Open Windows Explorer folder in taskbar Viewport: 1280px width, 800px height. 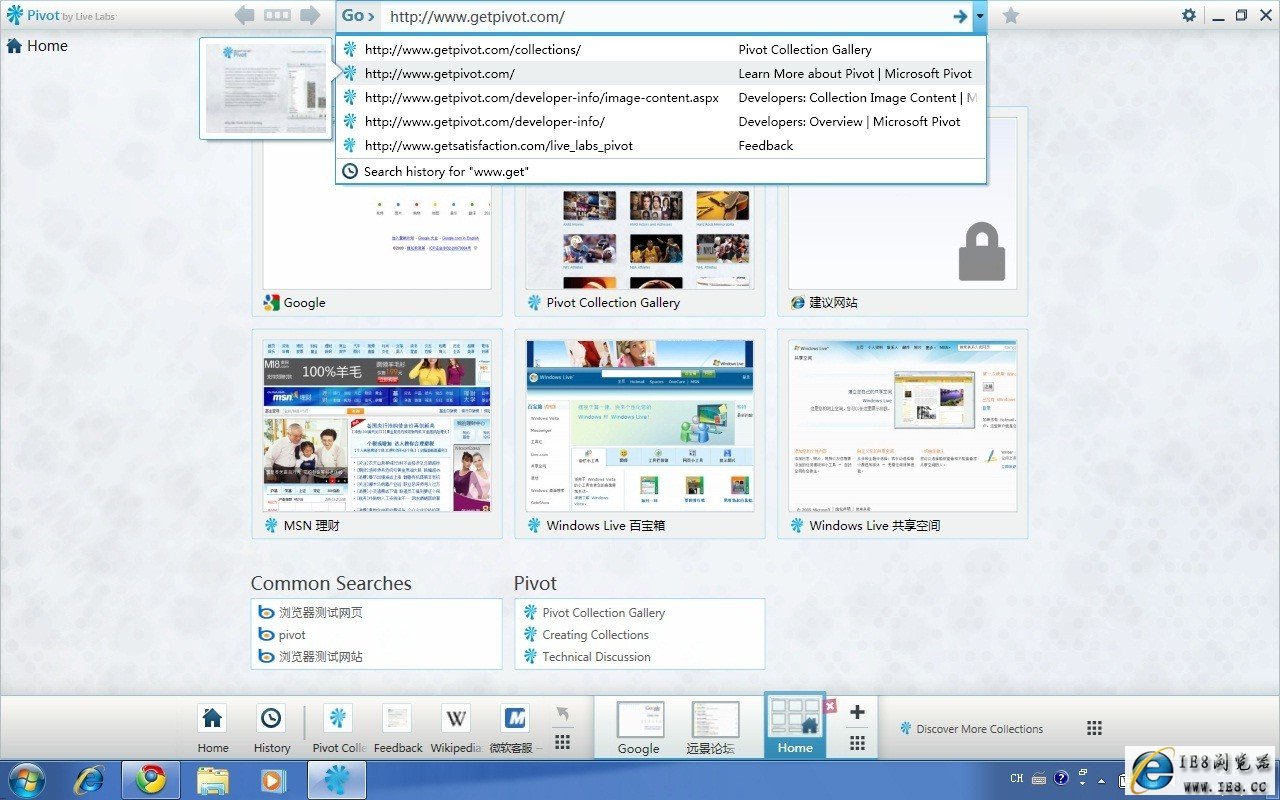[x=213, y=780]
